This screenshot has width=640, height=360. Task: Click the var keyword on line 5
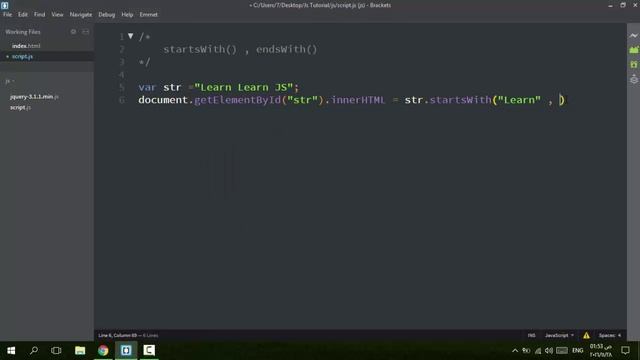tap(147, 87)
